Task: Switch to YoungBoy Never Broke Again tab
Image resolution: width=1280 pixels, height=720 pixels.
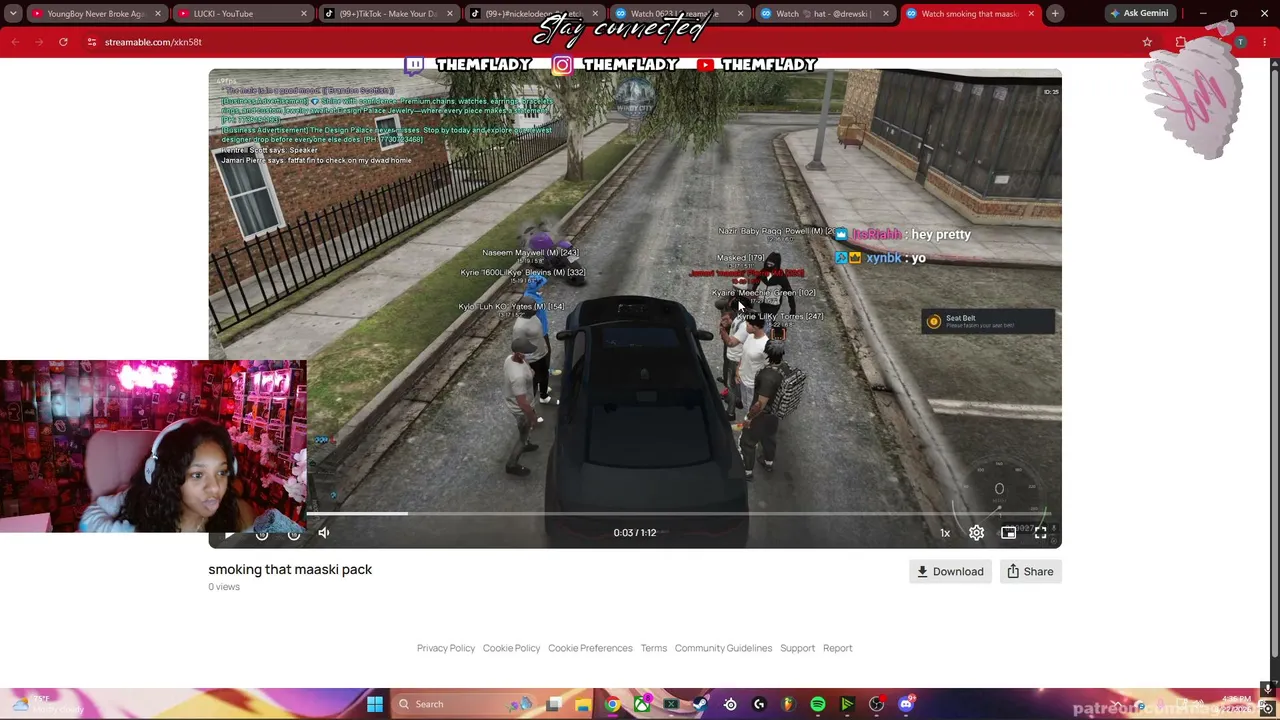Action: (95, 14)
